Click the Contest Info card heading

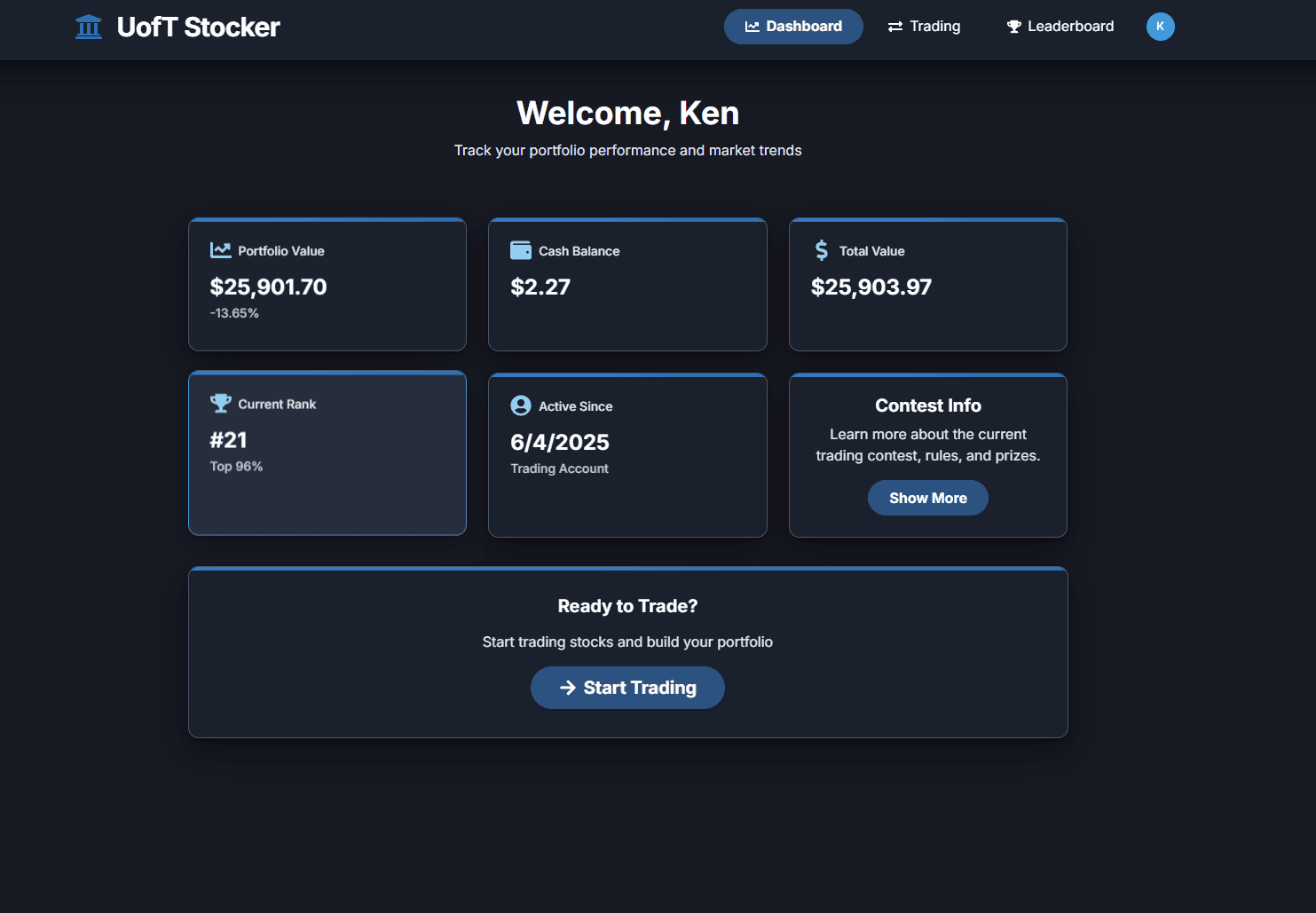[x=927, y=405]
